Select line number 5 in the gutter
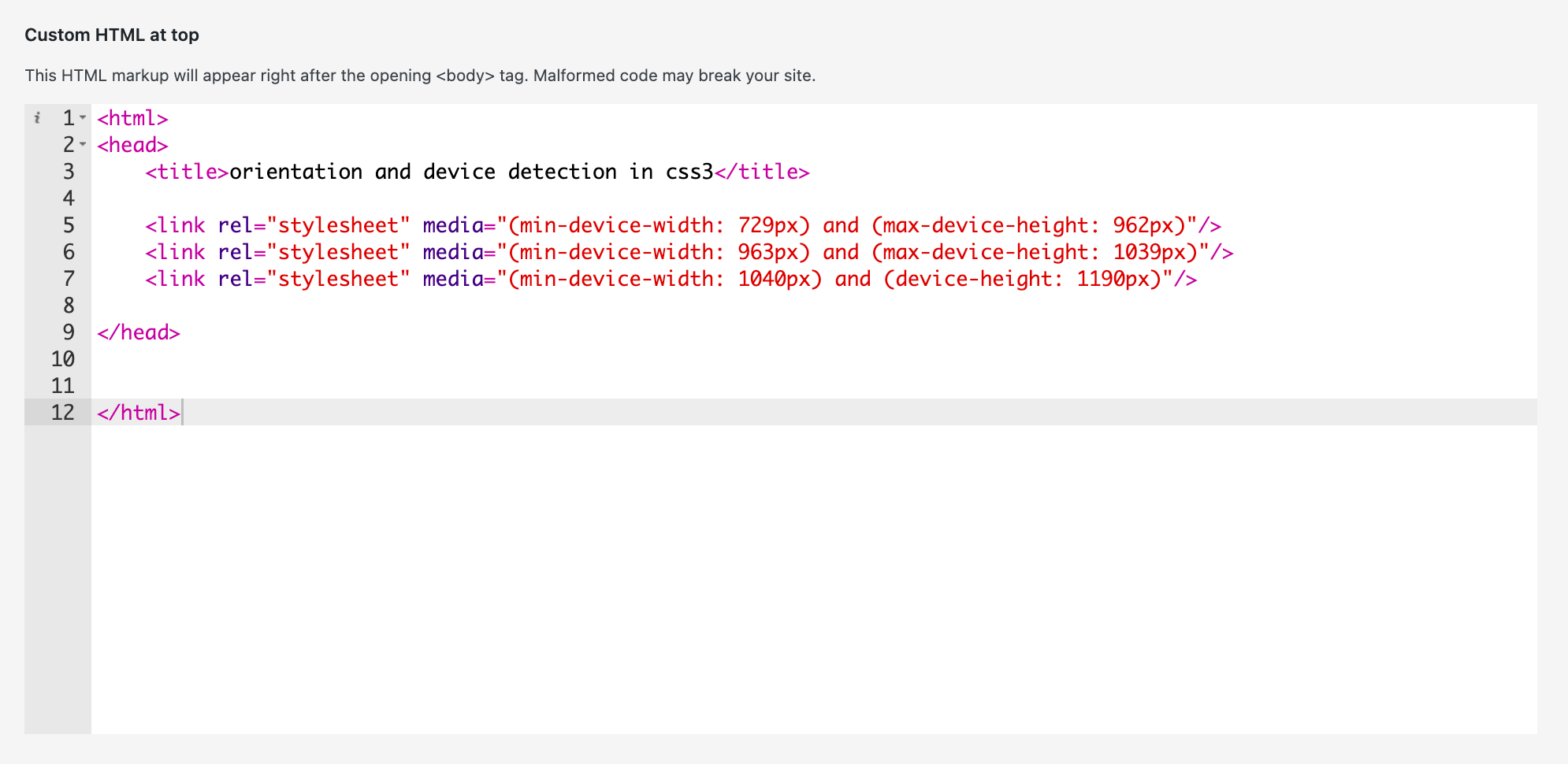 pyautogui.click(x=69, y=225)
